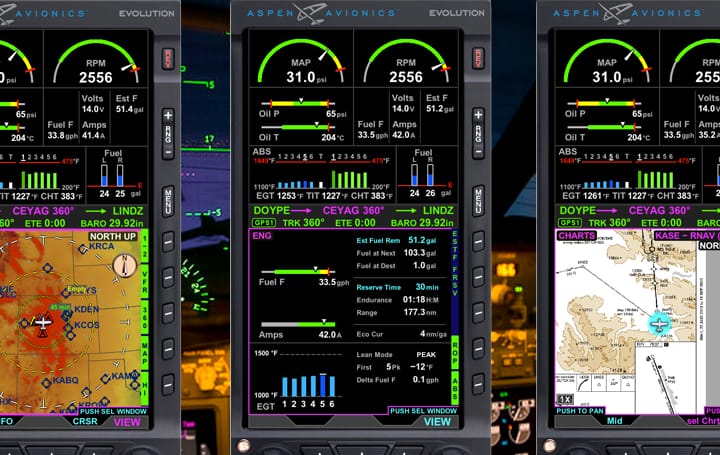Tap the red REV button on middle display
720x455 pixels.
click(x=478, y=58)
